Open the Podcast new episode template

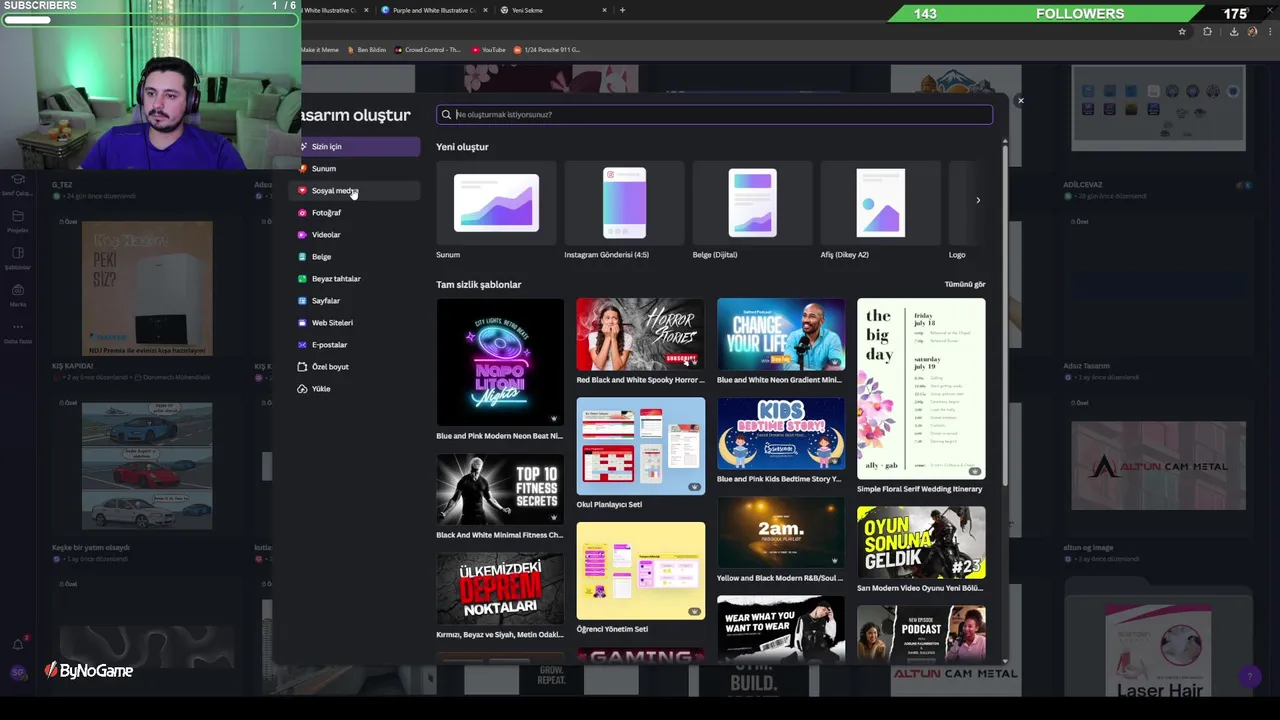coord(921,634)
